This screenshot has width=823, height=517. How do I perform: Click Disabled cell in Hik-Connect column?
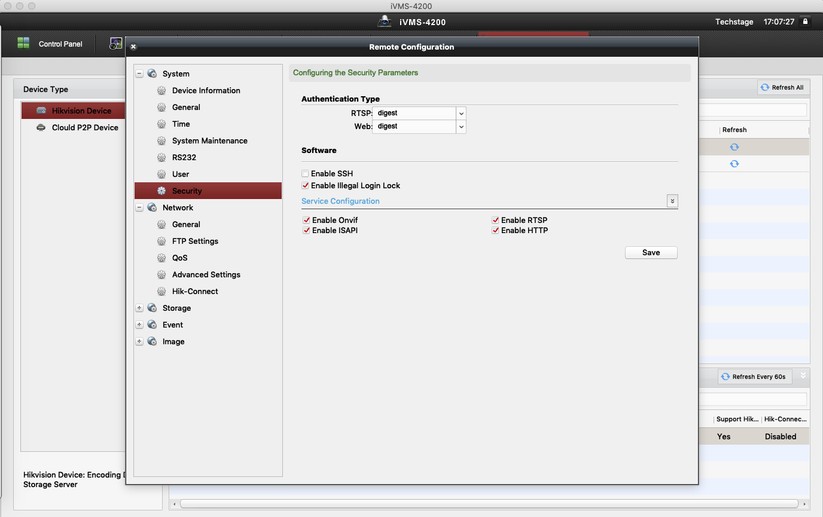780,436
